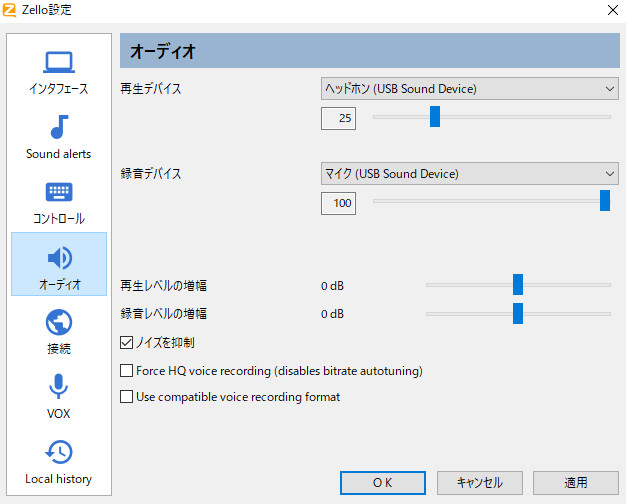Select the VOX microphone icon
The image size is (626, 504).
pyautogui.click(x=59, y=387)
